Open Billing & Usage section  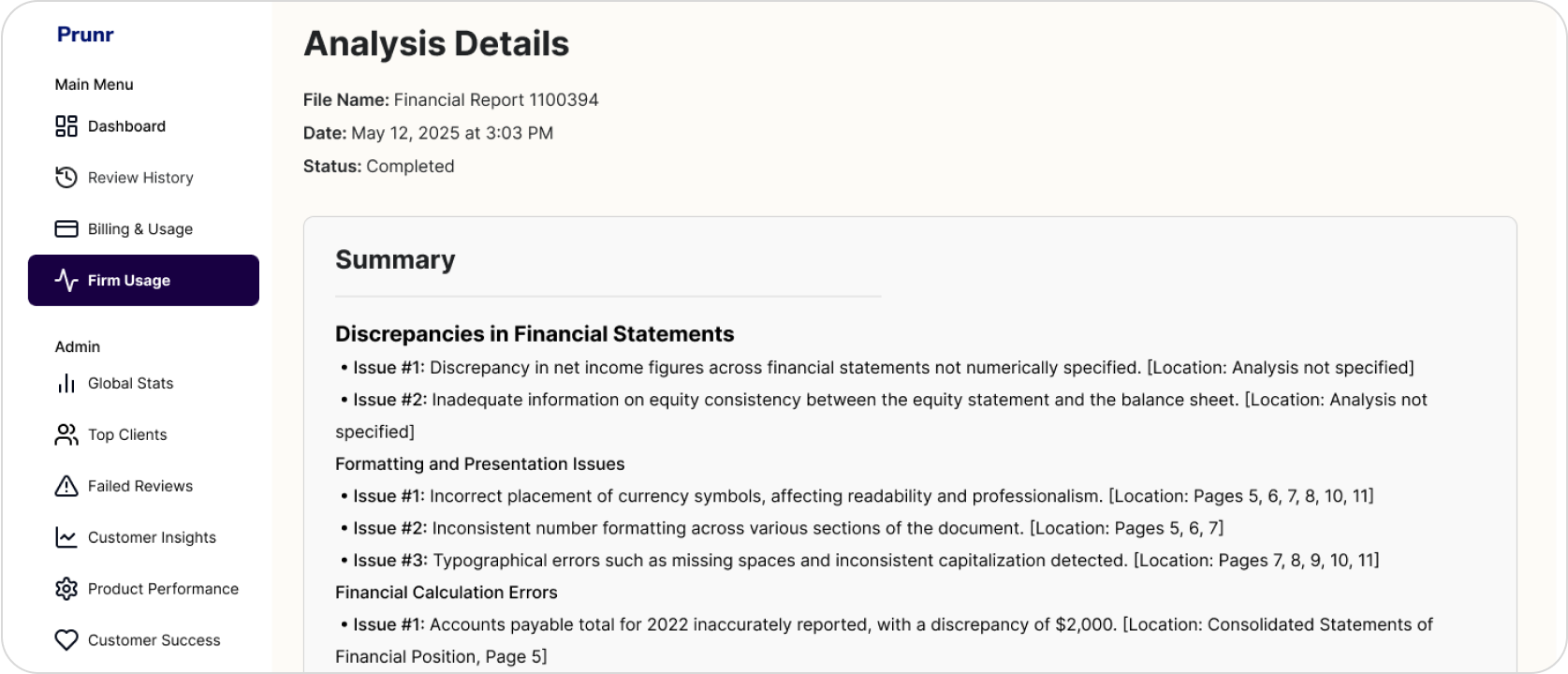pyautogui.click(x=140, y=229)
